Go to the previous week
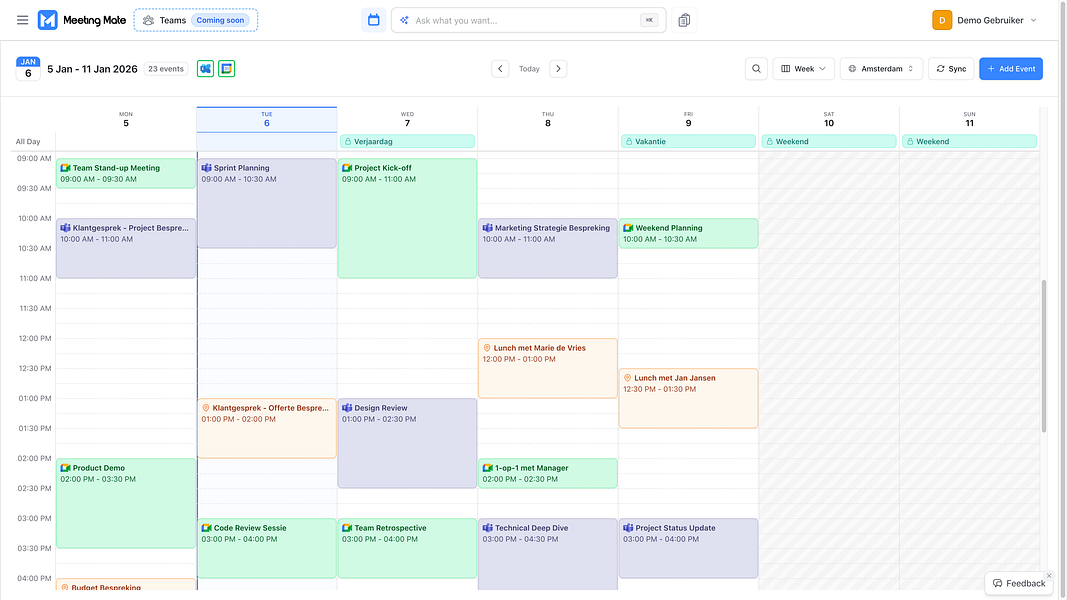This screenshot has height=600, width=1067. tap(500, 69)
